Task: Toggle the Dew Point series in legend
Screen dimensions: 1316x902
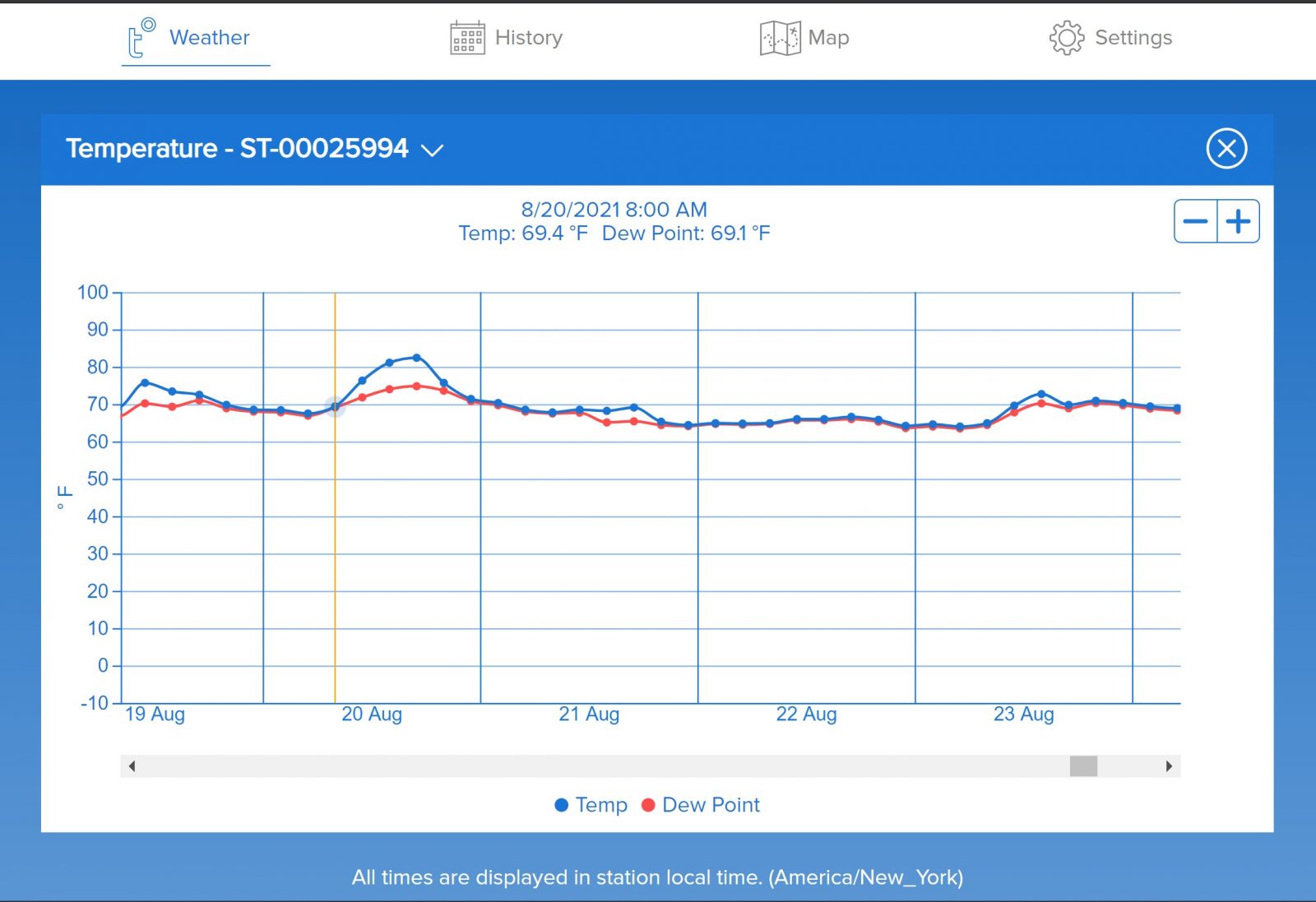Action: (x=701, y=805)
